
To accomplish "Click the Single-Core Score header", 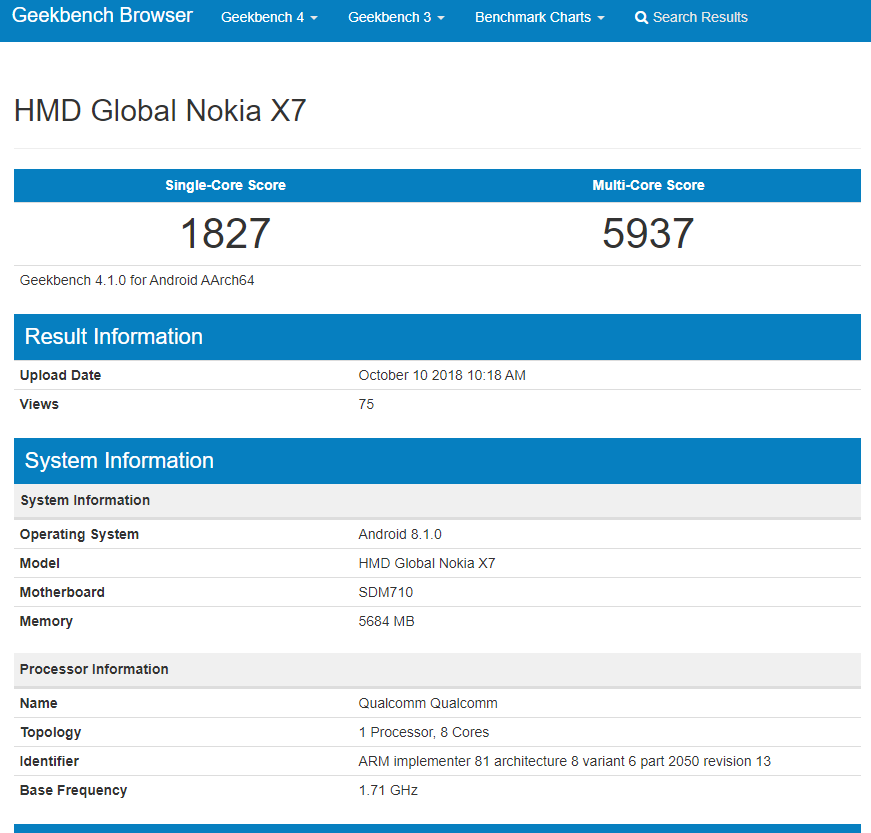I will click(x=226, y=185).
